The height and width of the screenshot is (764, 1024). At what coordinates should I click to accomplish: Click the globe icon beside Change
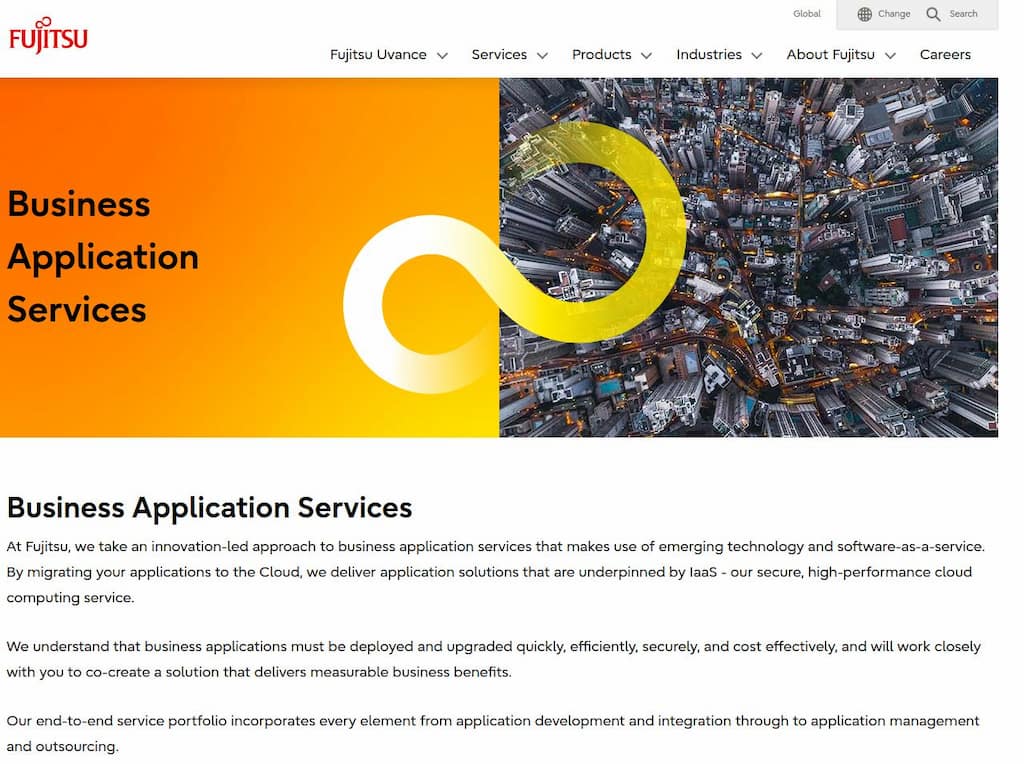864,14
